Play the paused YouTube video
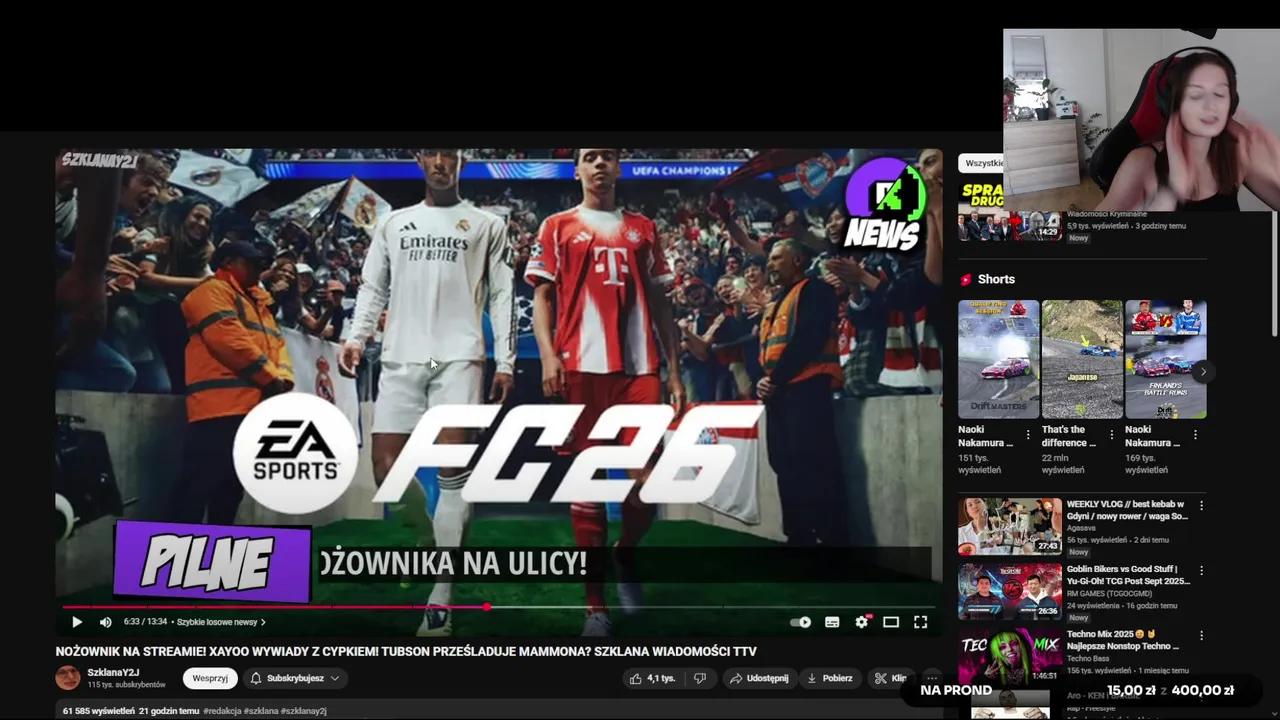Image resolution: width=1280 pixels, height=720 pixels. point(77,622)
